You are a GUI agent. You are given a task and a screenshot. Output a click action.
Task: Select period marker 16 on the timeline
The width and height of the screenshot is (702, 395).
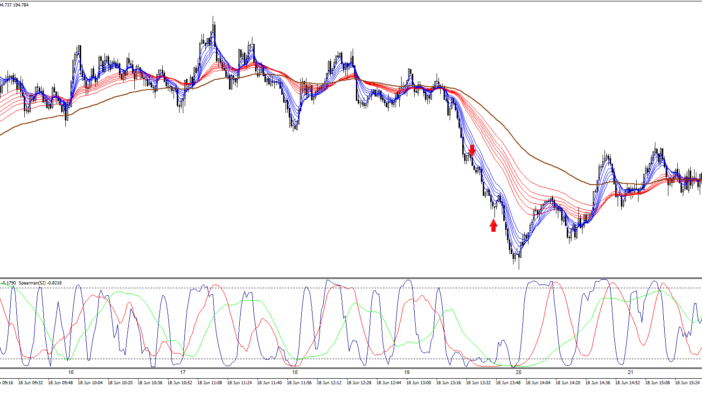[x=71, y=373]
